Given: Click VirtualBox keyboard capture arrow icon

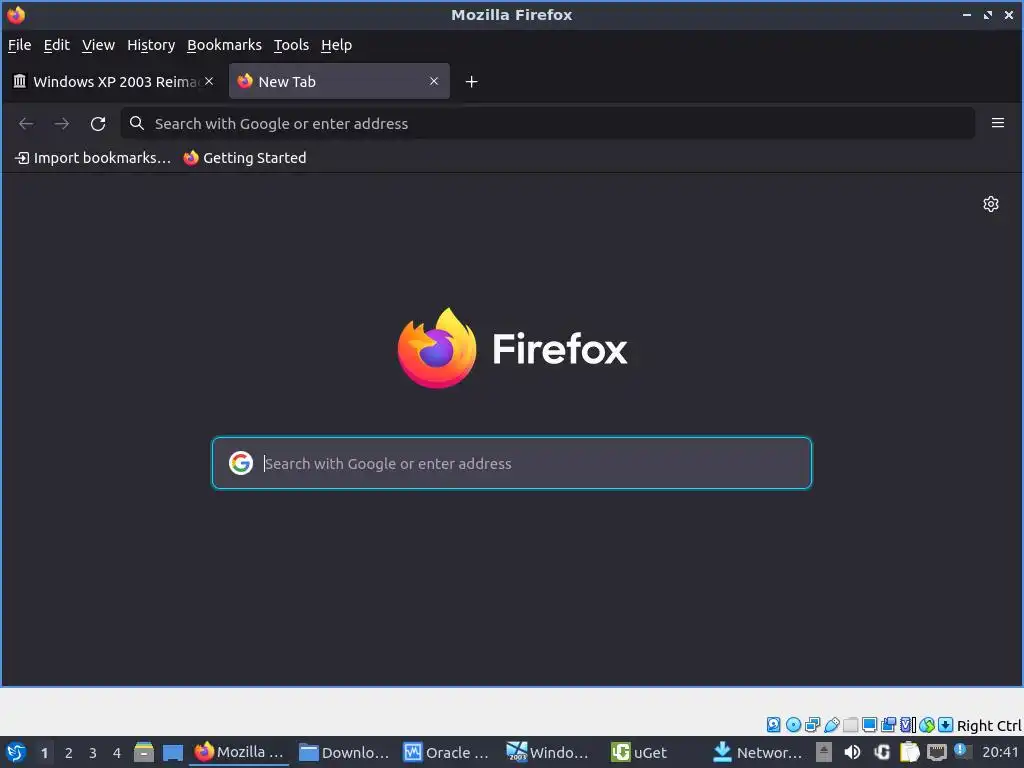Looking at the screenshot, I should (x=945, y=724).
